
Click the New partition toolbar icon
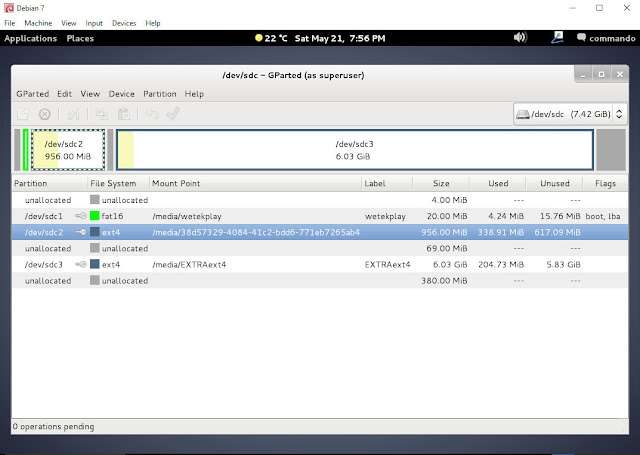pyautogui.click(x=23, y=114)
